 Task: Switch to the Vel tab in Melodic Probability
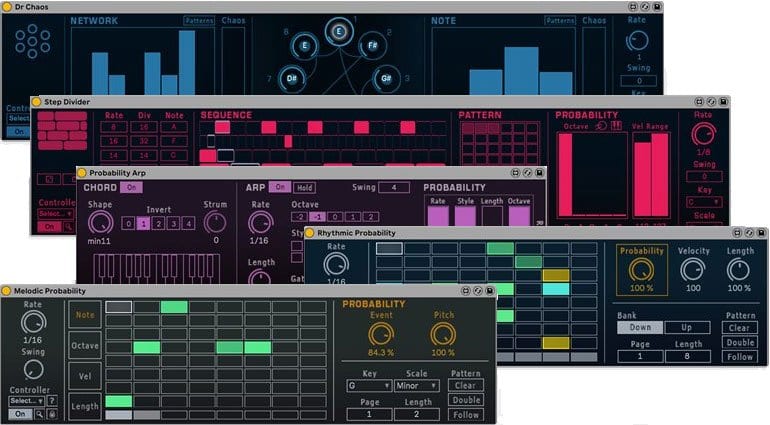(85, 376)
